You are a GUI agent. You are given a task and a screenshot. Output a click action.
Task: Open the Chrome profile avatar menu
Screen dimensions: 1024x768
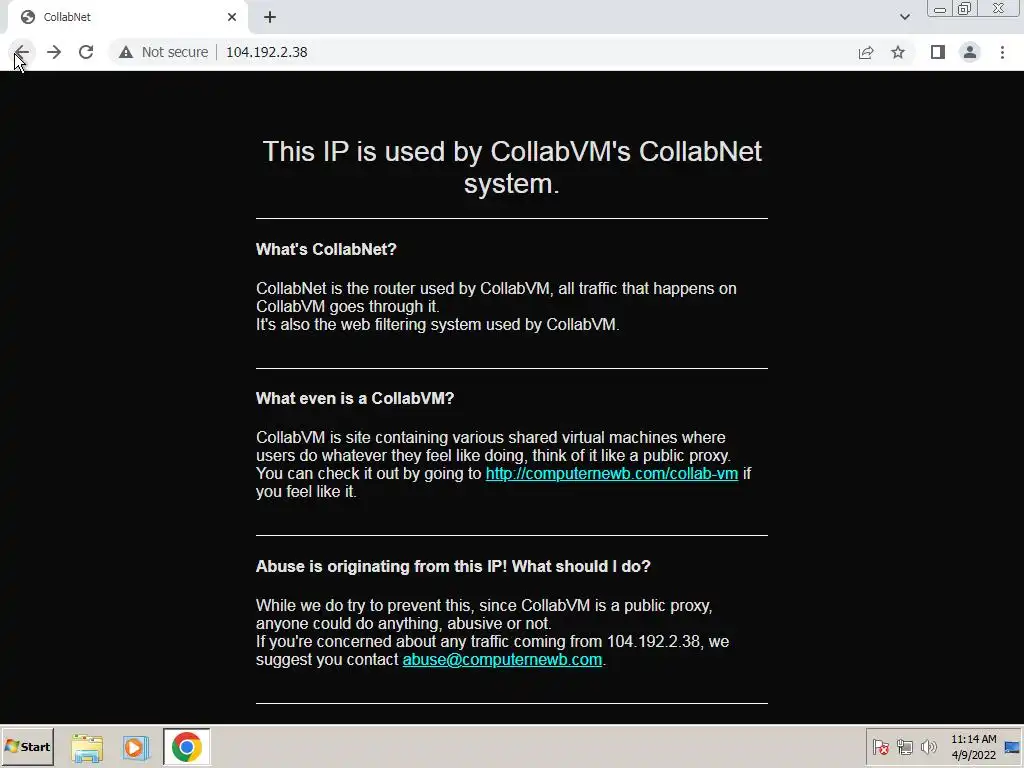pos(970,52)
